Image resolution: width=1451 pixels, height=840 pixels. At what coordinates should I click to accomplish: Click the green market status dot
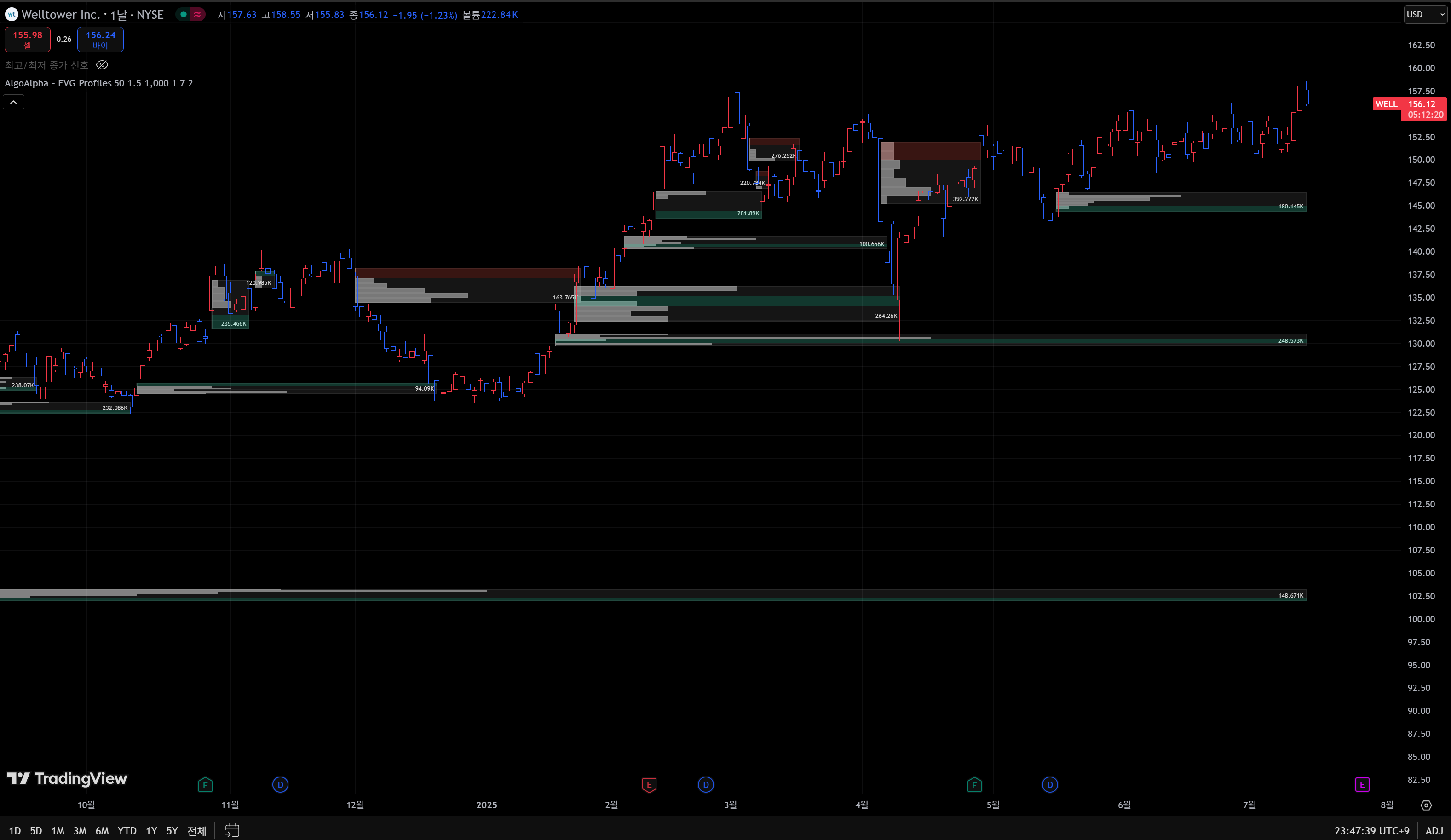(x=183, y=14)
